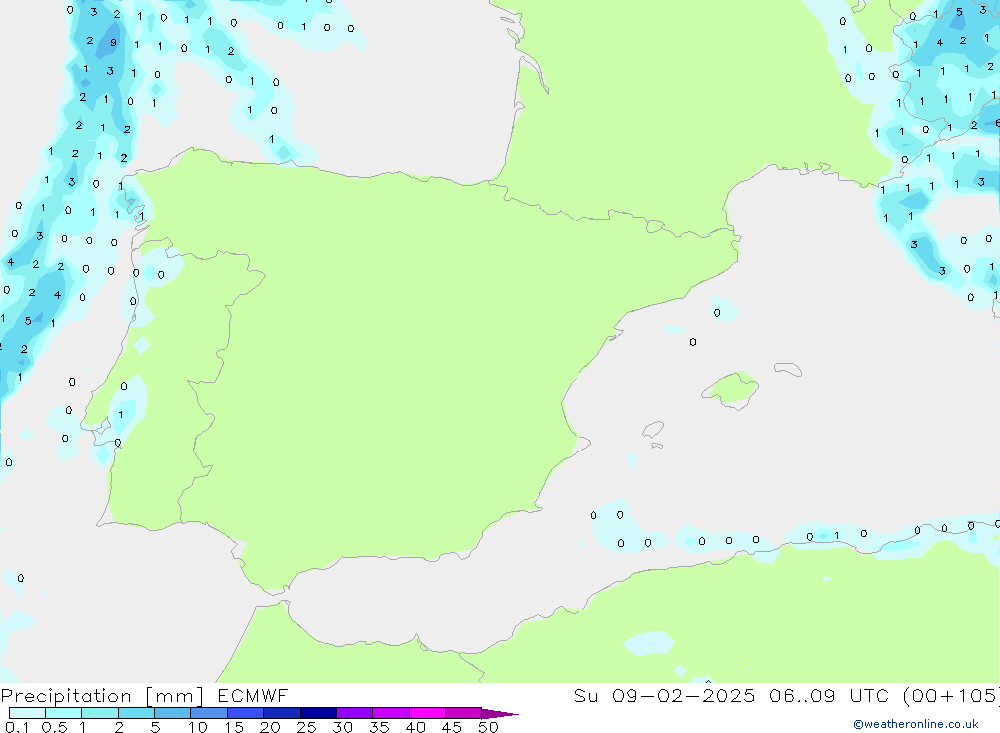Select the ECMWF model label
This screenshot has width=1000, height=733.
[x=253, y=696]
